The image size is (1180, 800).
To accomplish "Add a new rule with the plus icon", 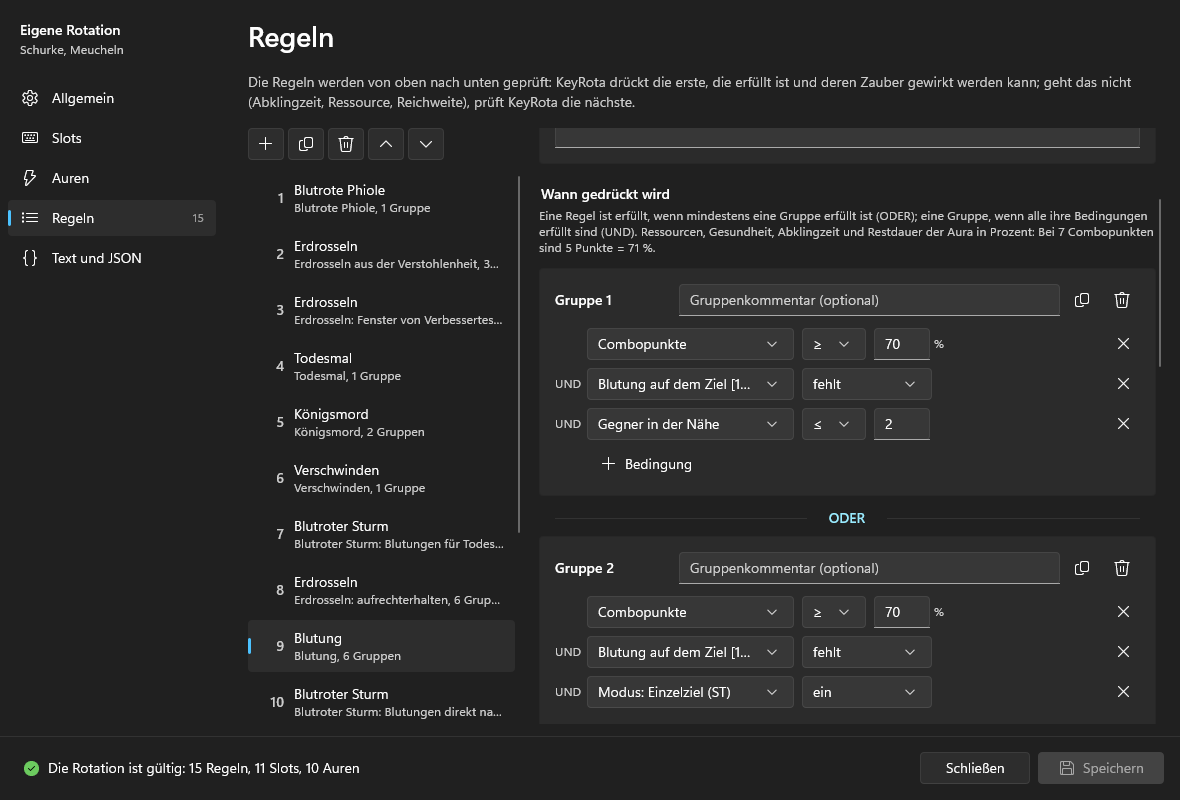I will (266, 144).
